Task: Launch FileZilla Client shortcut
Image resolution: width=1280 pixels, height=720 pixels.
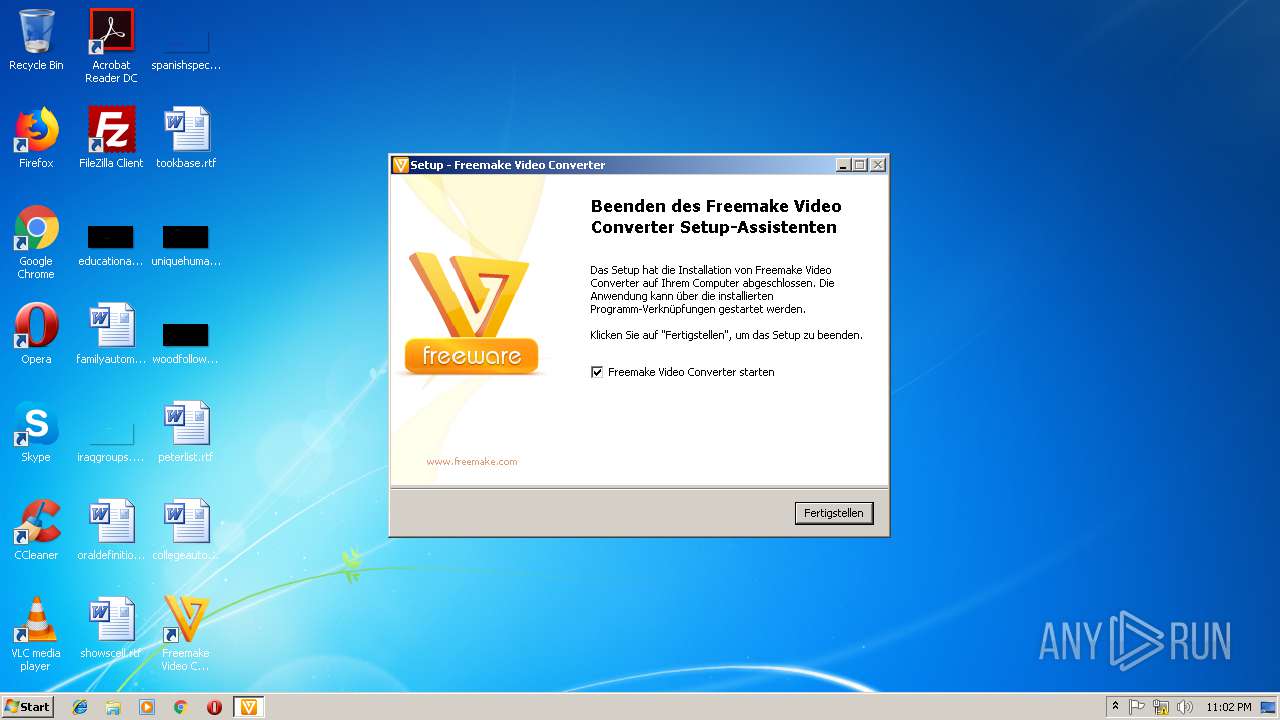Action: [x=111, y=138]
